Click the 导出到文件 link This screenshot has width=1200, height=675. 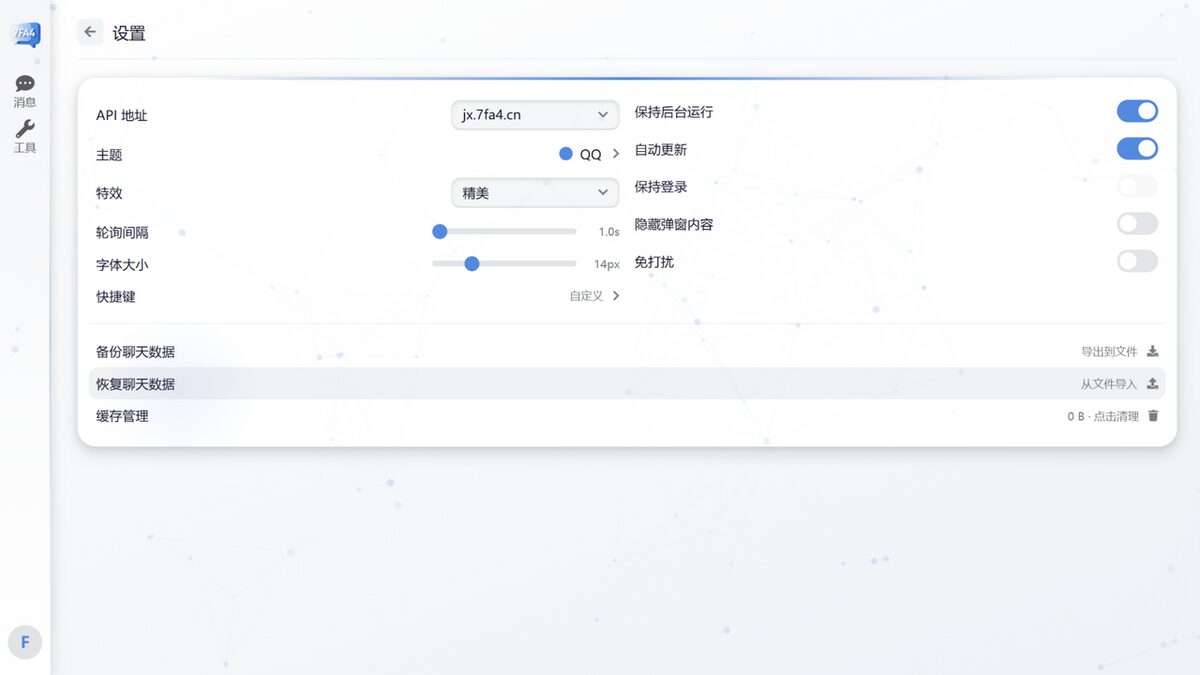pos(1109,352)
